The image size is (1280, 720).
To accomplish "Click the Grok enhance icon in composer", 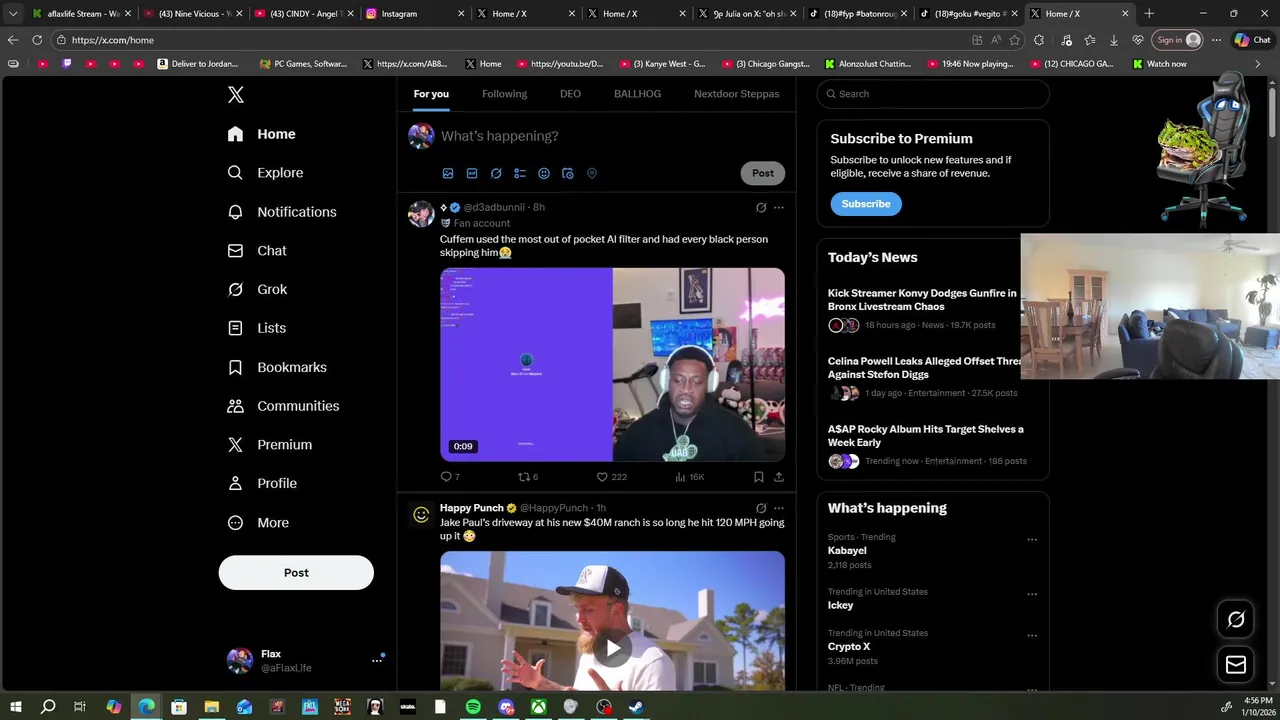I will click(496, 173).
